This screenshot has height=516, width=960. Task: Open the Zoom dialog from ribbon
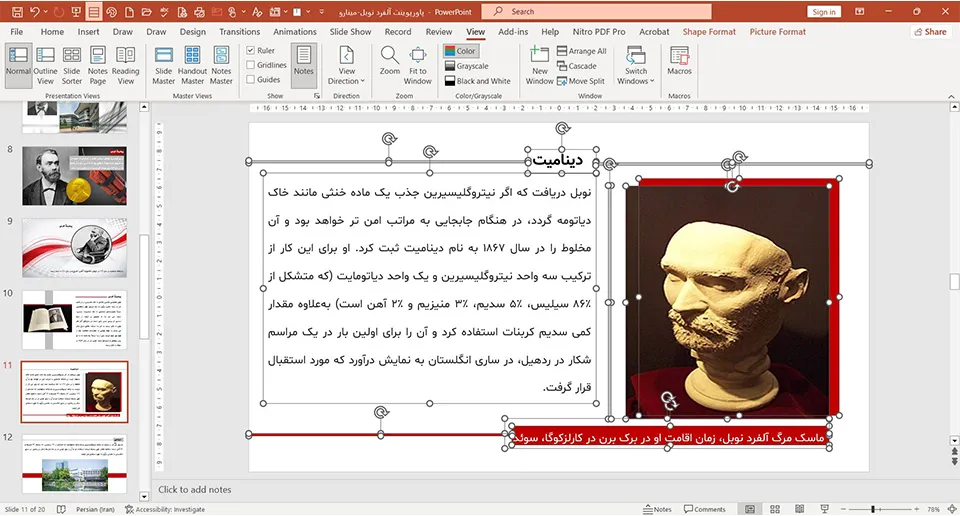[389, 61]
